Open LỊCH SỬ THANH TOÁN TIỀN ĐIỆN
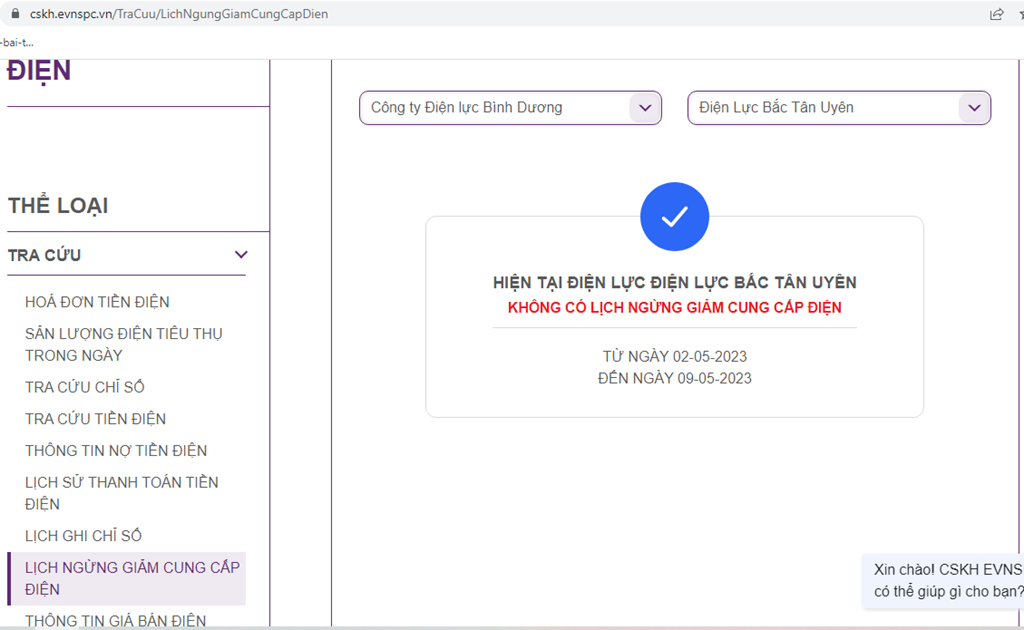This screenshot has height=630, width=1024. tap(121, 493)
